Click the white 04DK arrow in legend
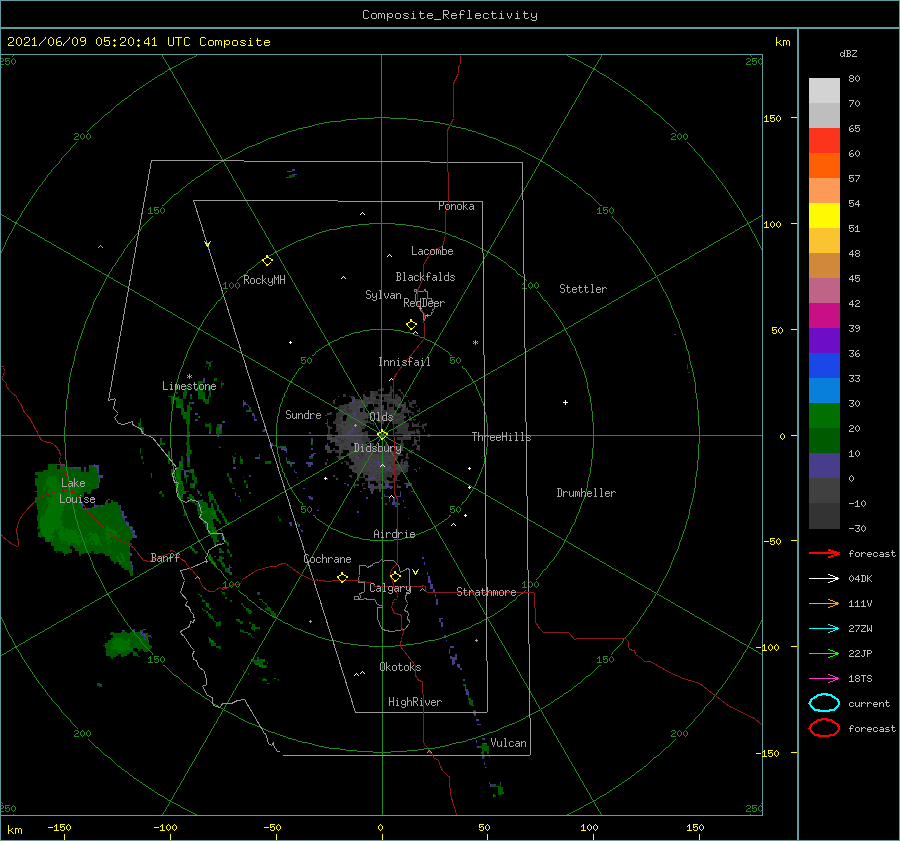The image size is (900, 841). pyautogui.click(x=824, y=578)
